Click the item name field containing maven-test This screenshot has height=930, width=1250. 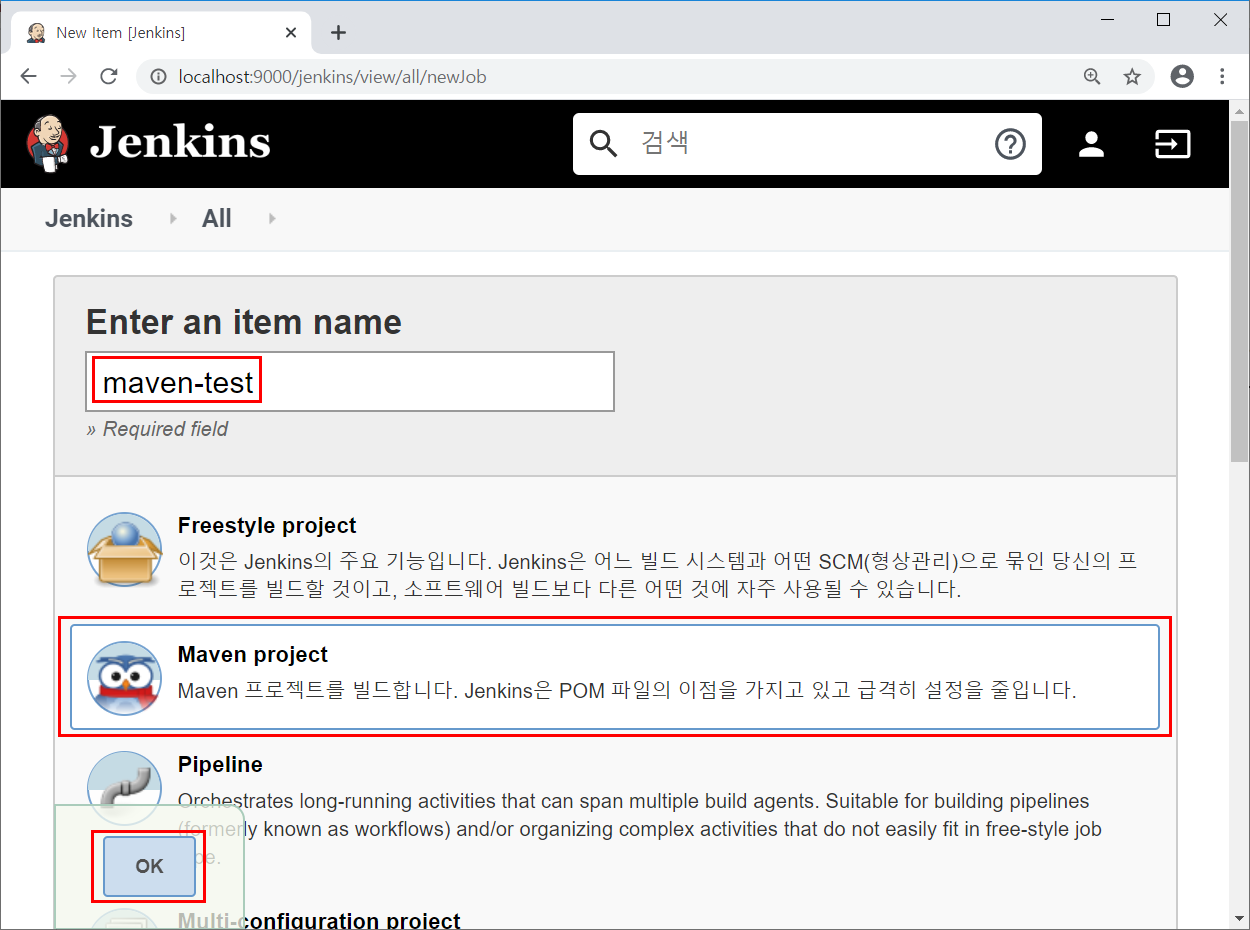[x=350, y=381]
